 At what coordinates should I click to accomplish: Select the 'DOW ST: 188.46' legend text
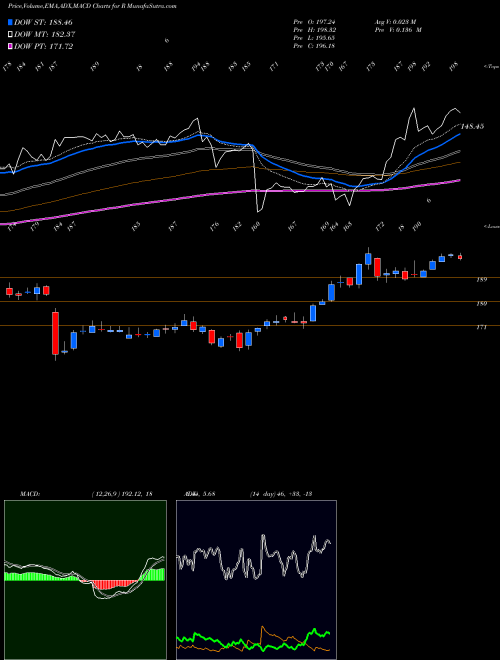coord(43,22)
